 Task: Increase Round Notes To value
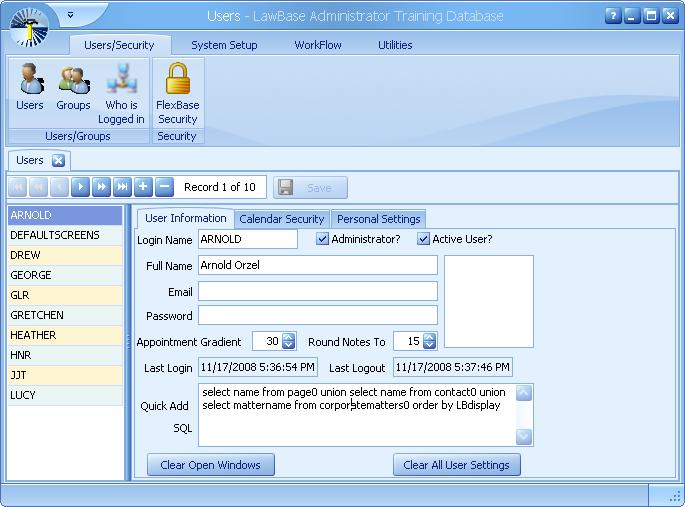point(430,337)
